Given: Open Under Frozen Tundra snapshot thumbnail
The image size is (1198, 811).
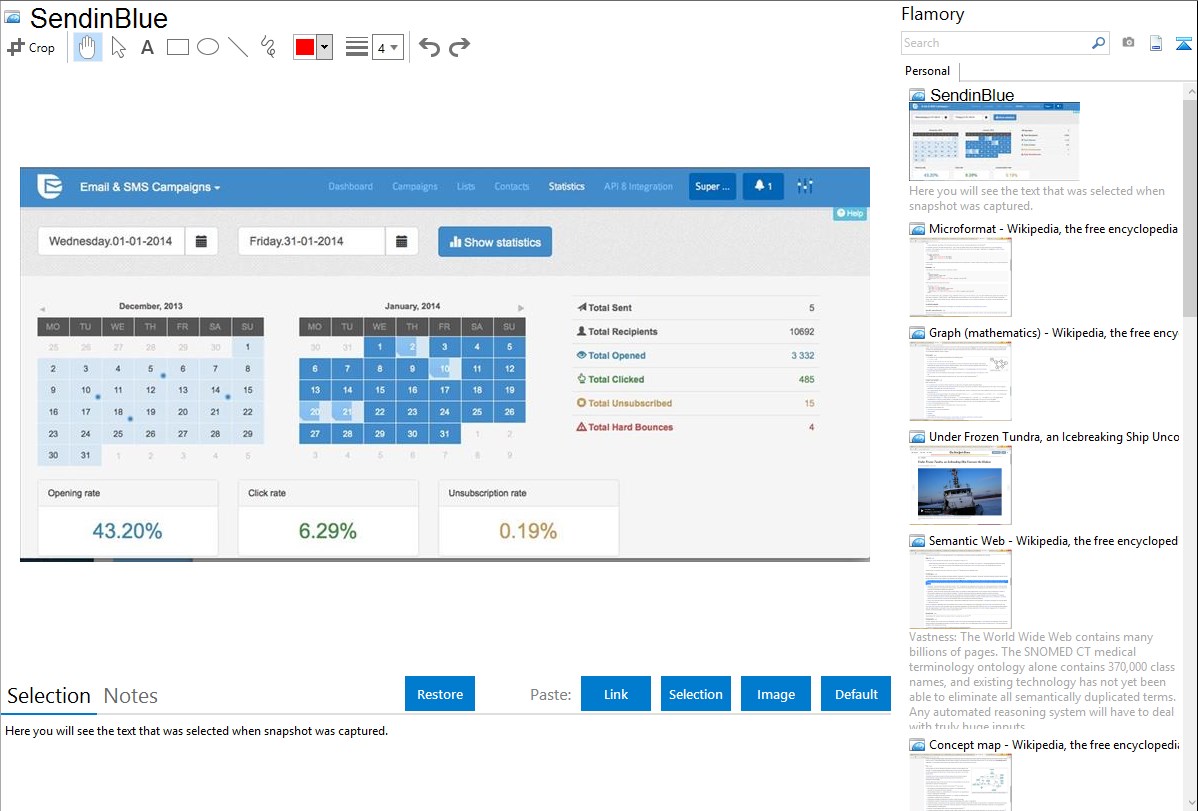Looking at the screenshot, I should 960,485.
